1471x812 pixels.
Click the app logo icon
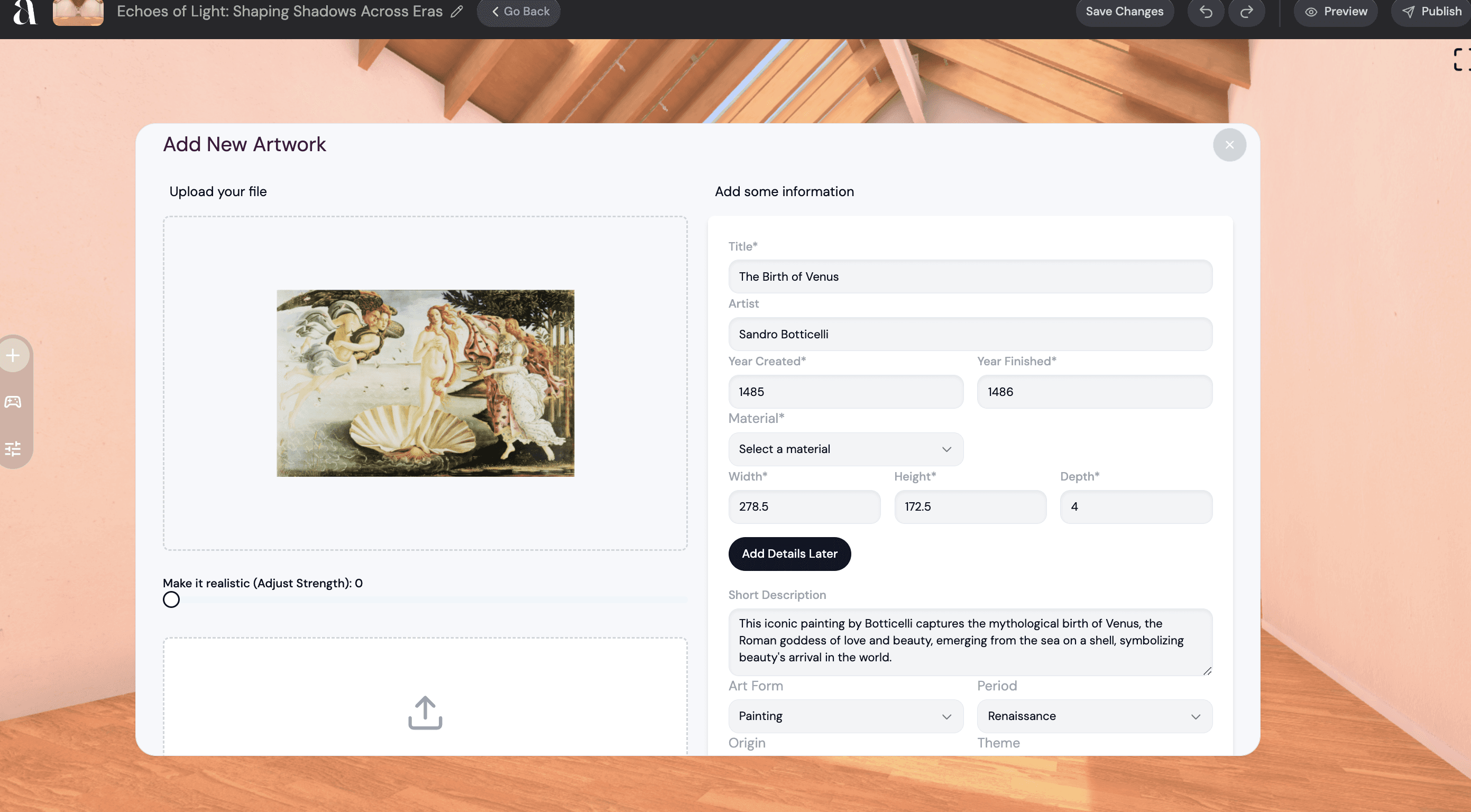click(24, 12)
